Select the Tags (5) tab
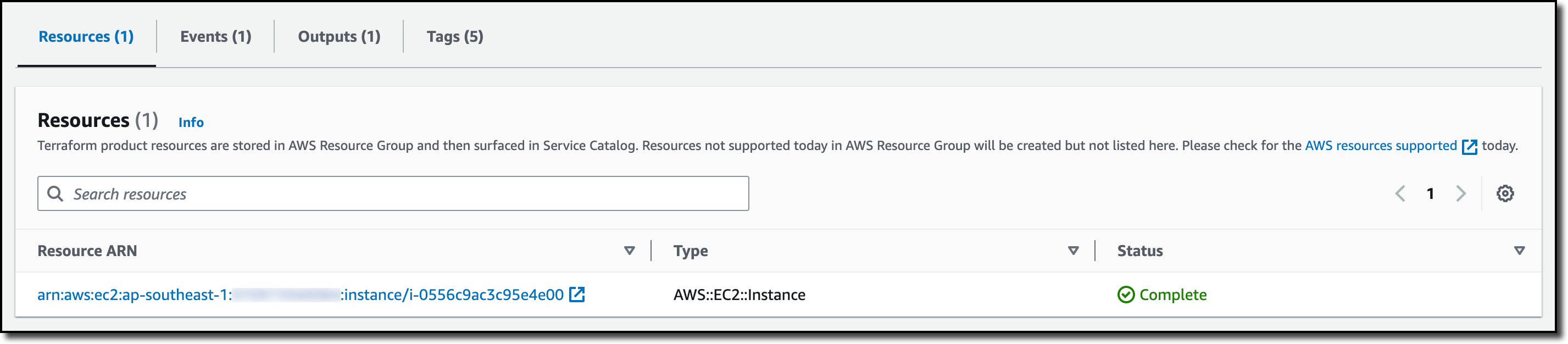Image resolution: width=1568 pixels, height=344 pixels. point(455,36)
